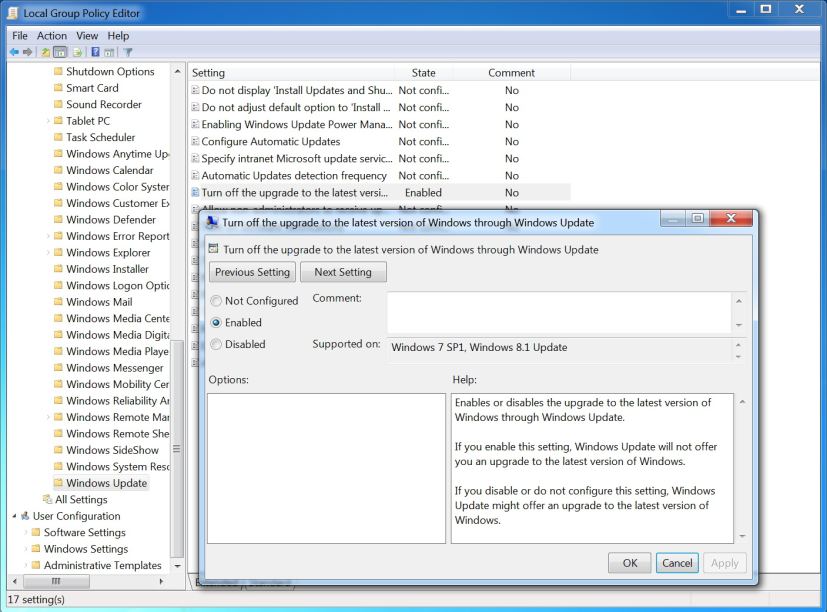
Task: Open the Action menu
Action: (x=52, y=35)
